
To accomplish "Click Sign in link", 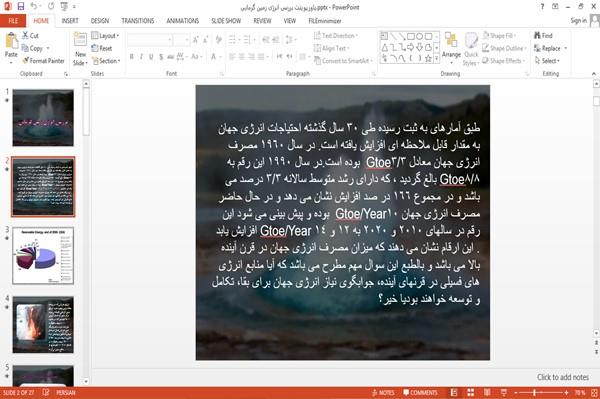I will pyautogui.click(x=578, y=21).
